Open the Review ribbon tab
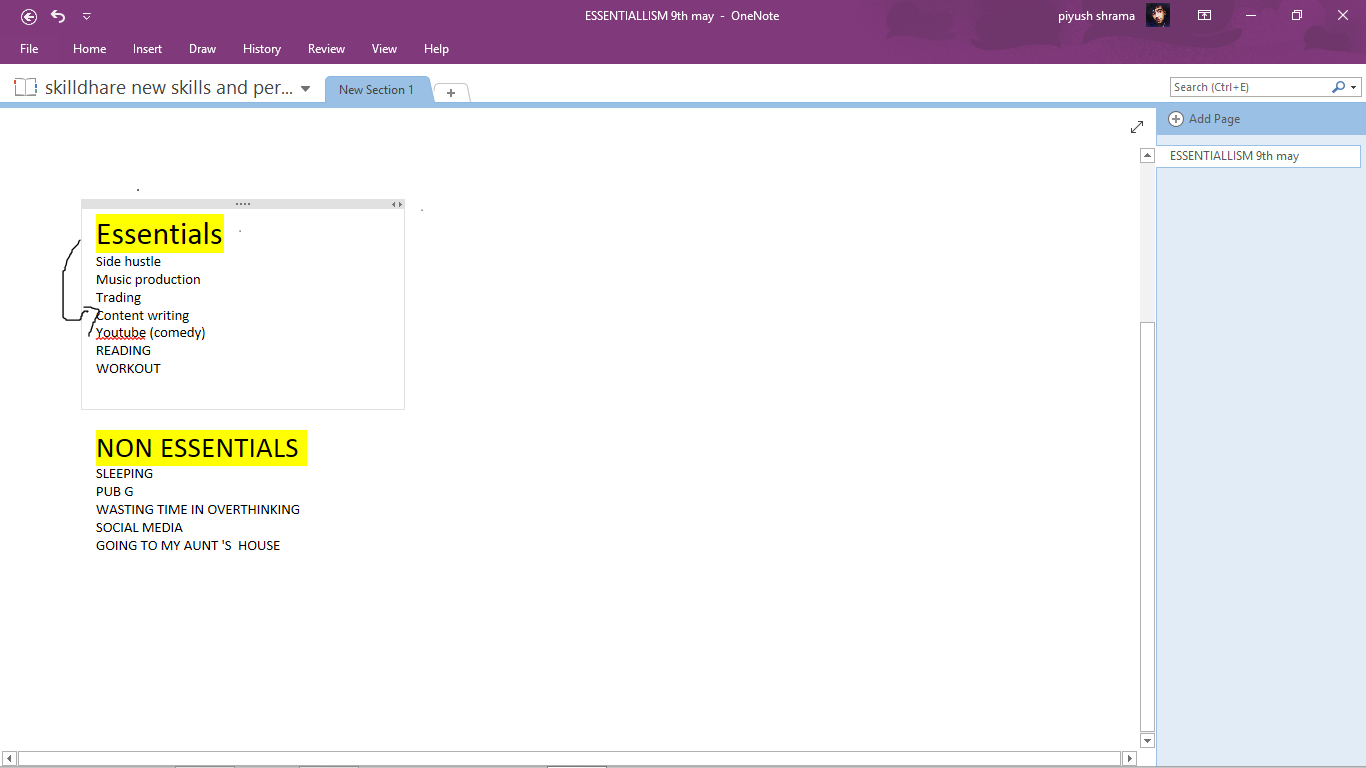Screen dimensions: 1366x768 (x=326, y=49)
